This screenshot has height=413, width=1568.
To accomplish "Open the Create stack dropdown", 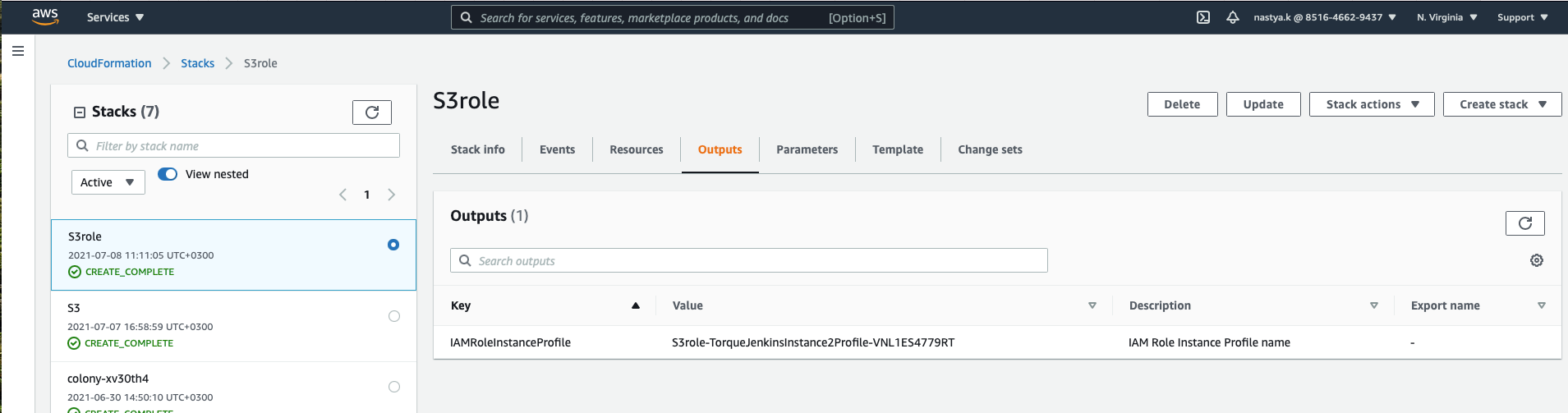I will pos(1502,104).
